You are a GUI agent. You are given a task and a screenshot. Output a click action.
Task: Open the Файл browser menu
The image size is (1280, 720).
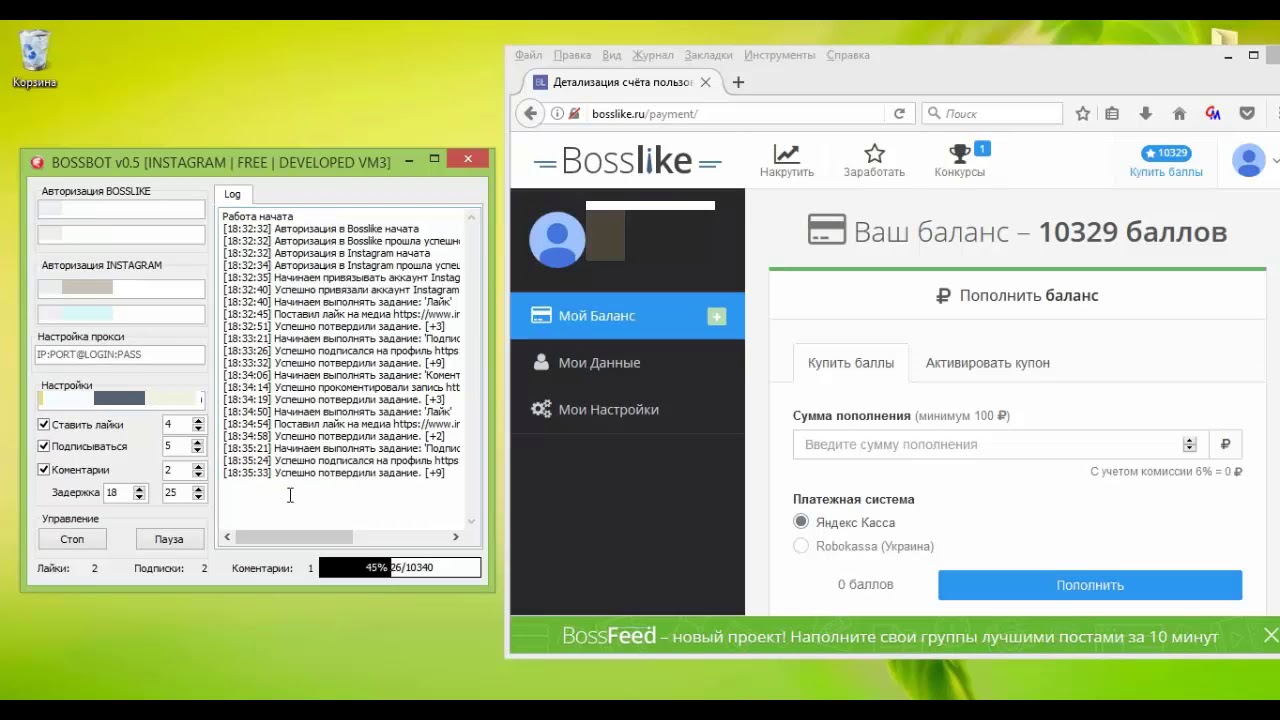click(529, 55)
